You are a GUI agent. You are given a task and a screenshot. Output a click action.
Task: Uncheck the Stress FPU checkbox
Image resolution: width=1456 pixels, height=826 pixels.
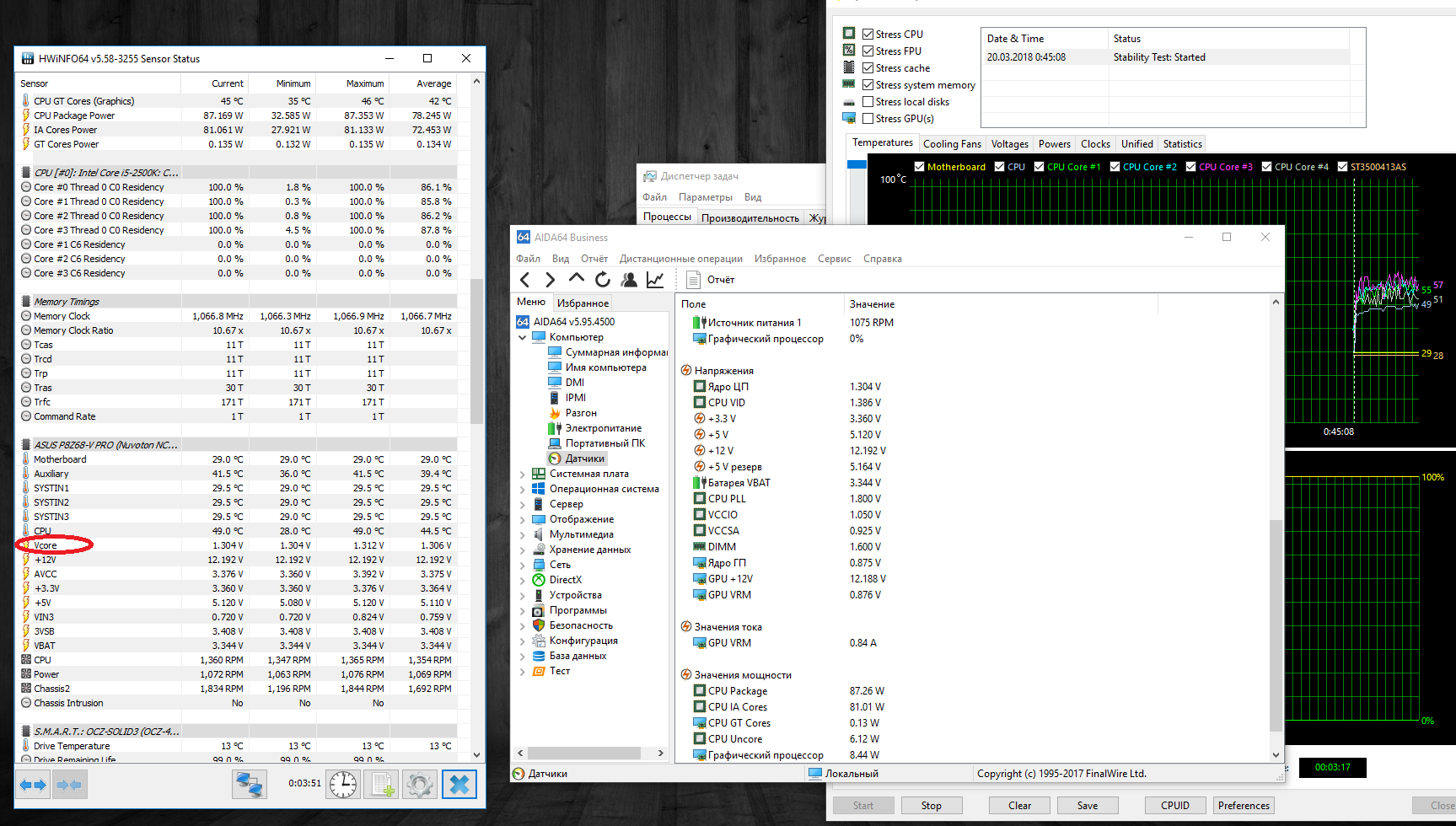point(868,51)
